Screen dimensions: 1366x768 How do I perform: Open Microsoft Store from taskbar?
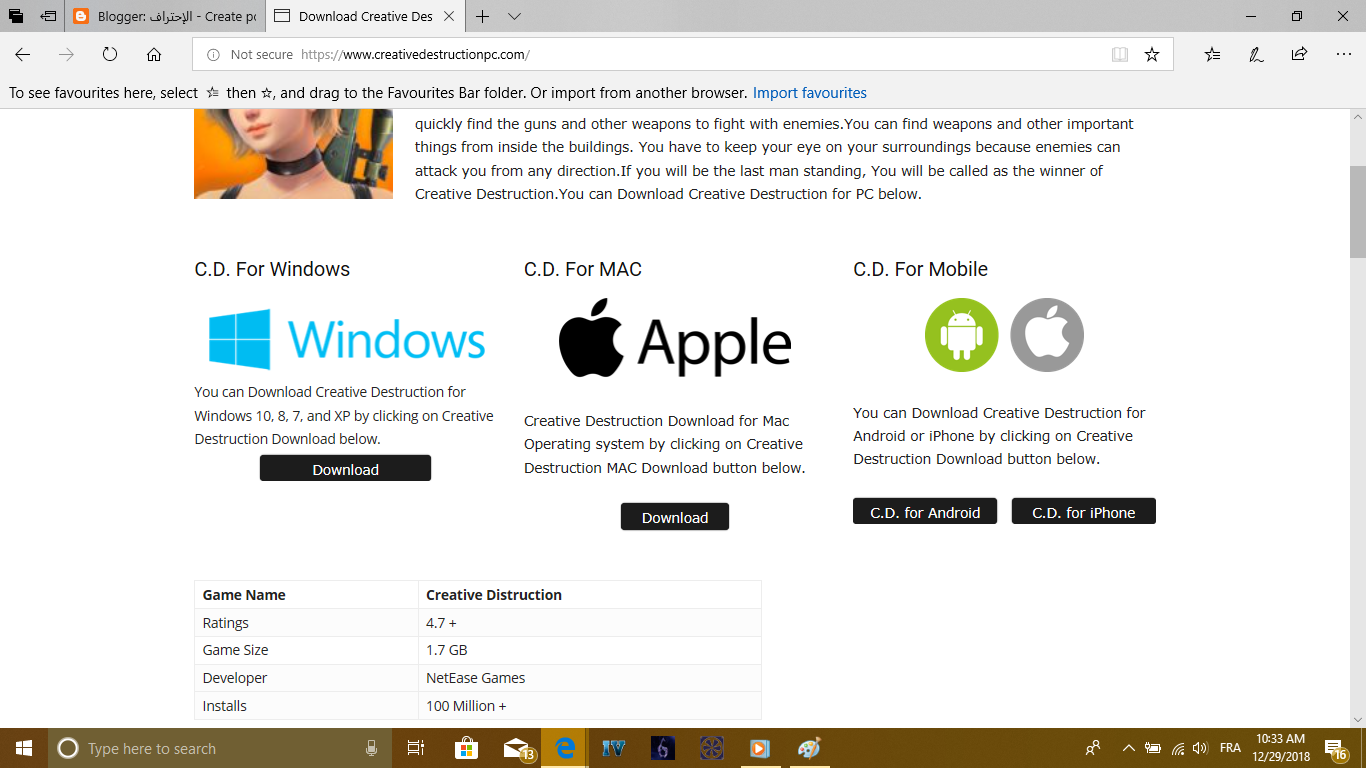(466, 748)
